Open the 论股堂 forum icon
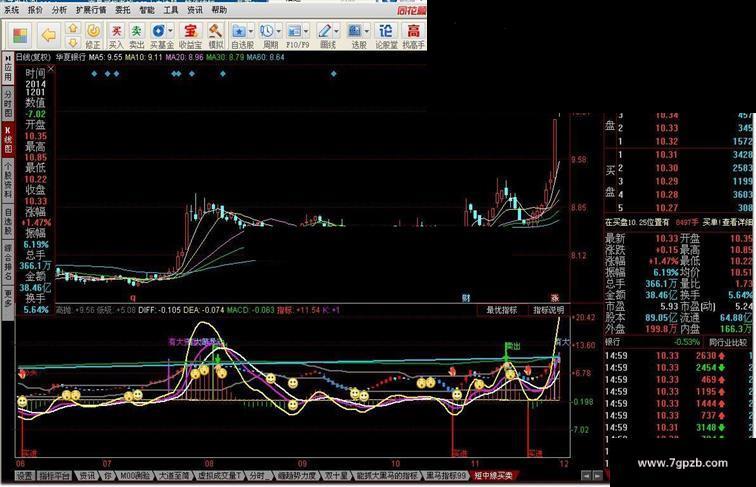This screenshot has height=487, width=756. coord(386,36)
